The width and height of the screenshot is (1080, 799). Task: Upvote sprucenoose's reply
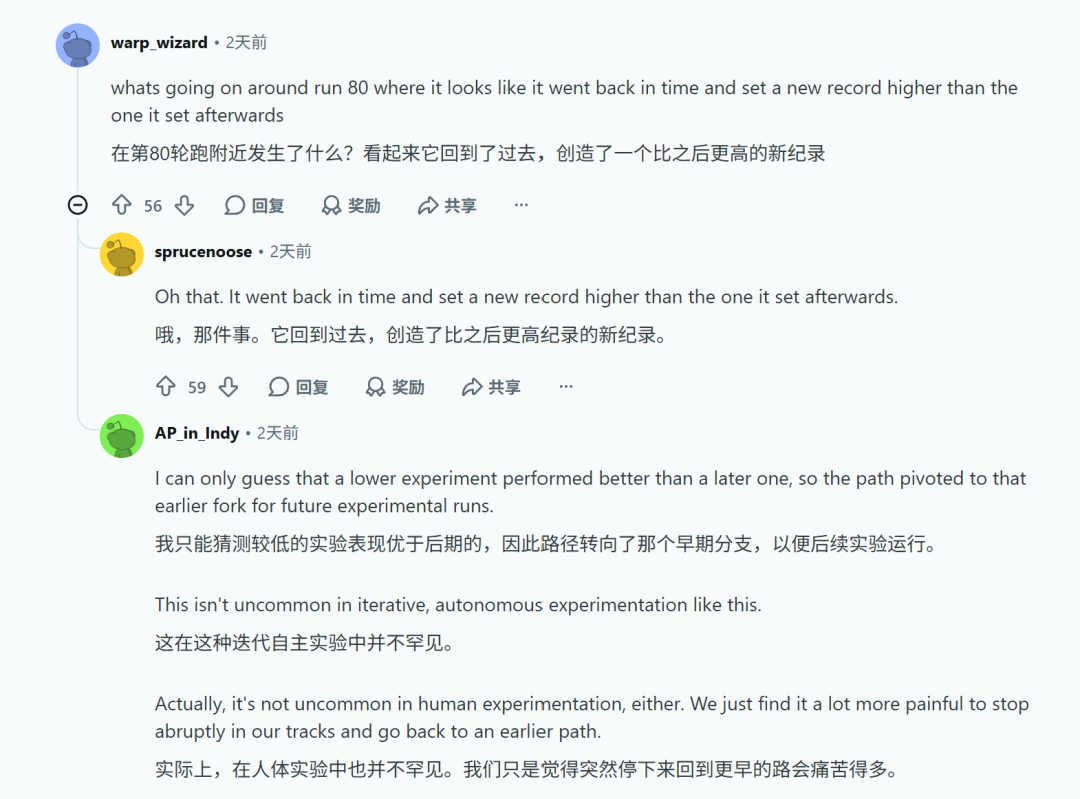pos(166,386)
